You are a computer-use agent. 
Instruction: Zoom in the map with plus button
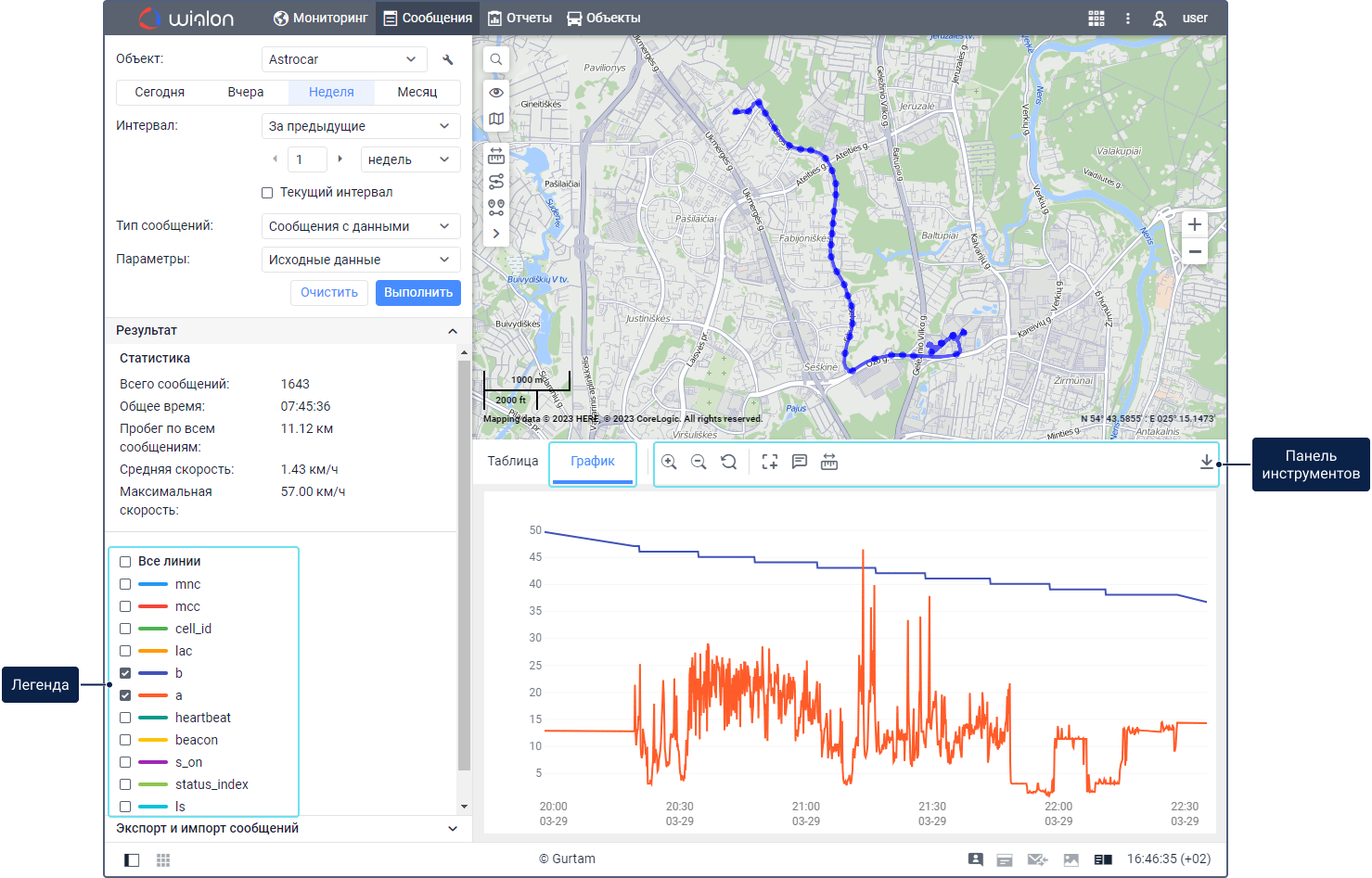(1195, 224)
